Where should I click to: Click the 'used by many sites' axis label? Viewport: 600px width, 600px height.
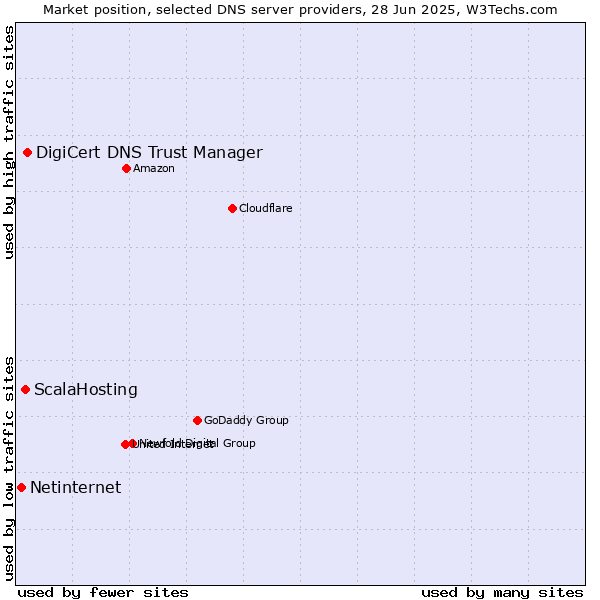point(502,593)
